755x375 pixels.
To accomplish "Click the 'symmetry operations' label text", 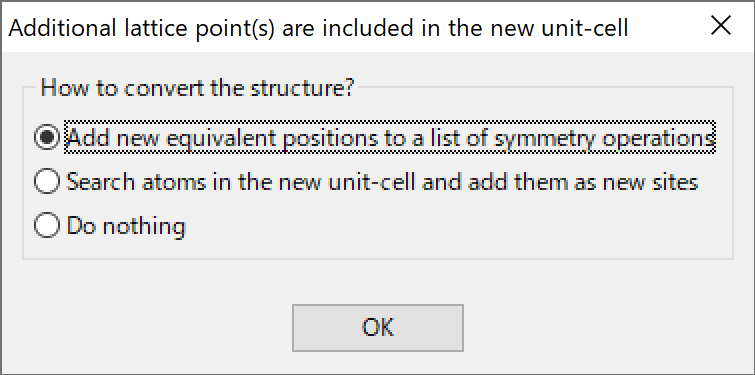I will [x=604, y=139].
